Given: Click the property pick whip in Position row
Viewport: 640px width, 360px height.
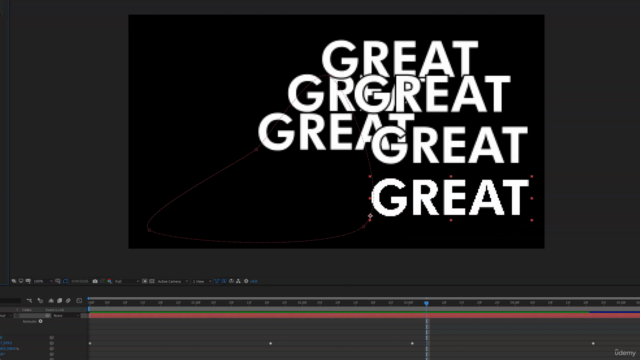Looking at the screenshot, I should [x=51, y=343].
